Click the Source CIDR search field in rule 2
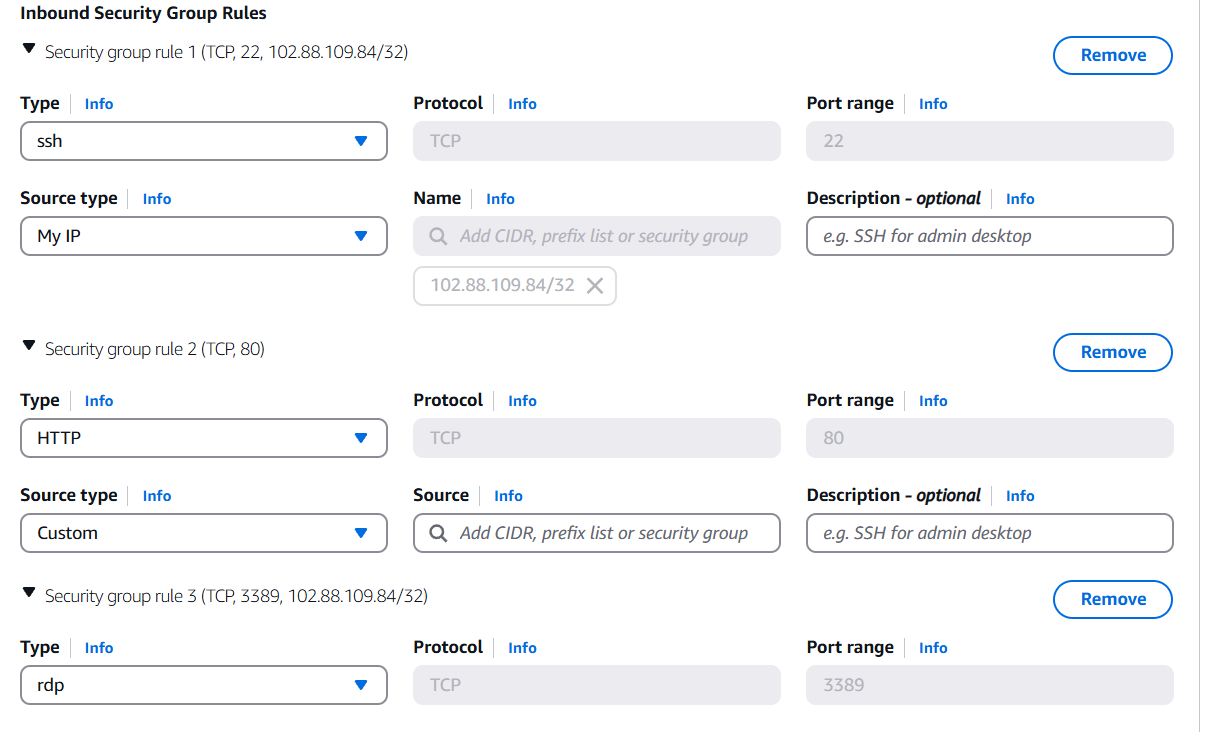Image resolution: width=1214 pixels, height=732 pixels. [x=597, y=533]
